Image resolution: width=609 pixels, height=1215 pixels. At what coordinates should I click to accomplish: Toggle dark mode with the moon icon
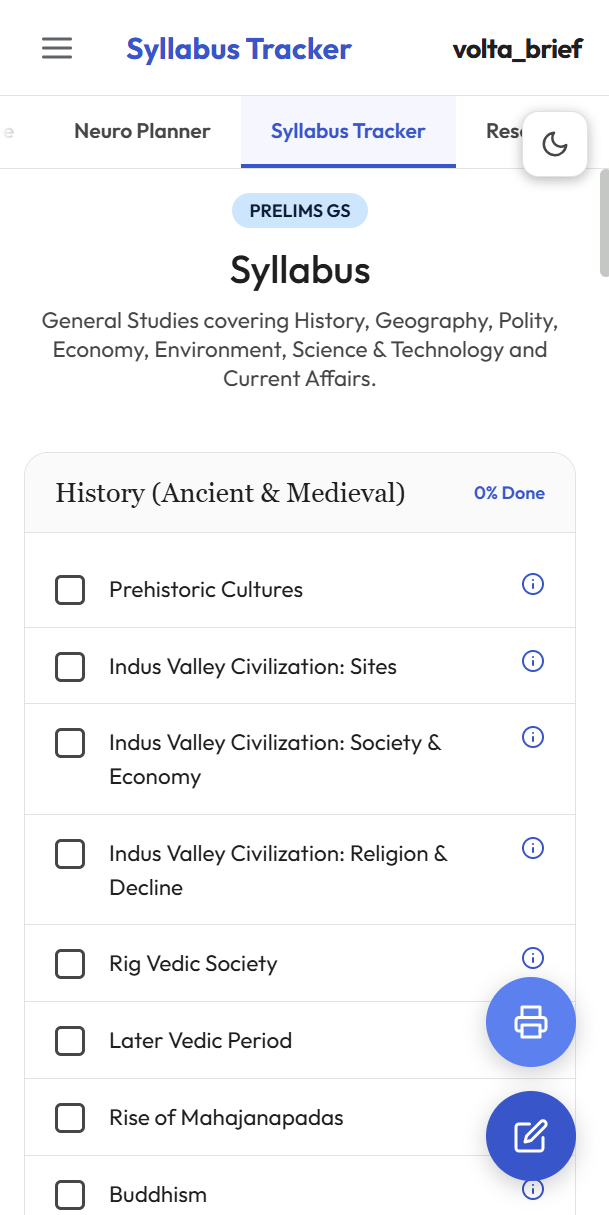pyautogui.click(x=554, y=143)
